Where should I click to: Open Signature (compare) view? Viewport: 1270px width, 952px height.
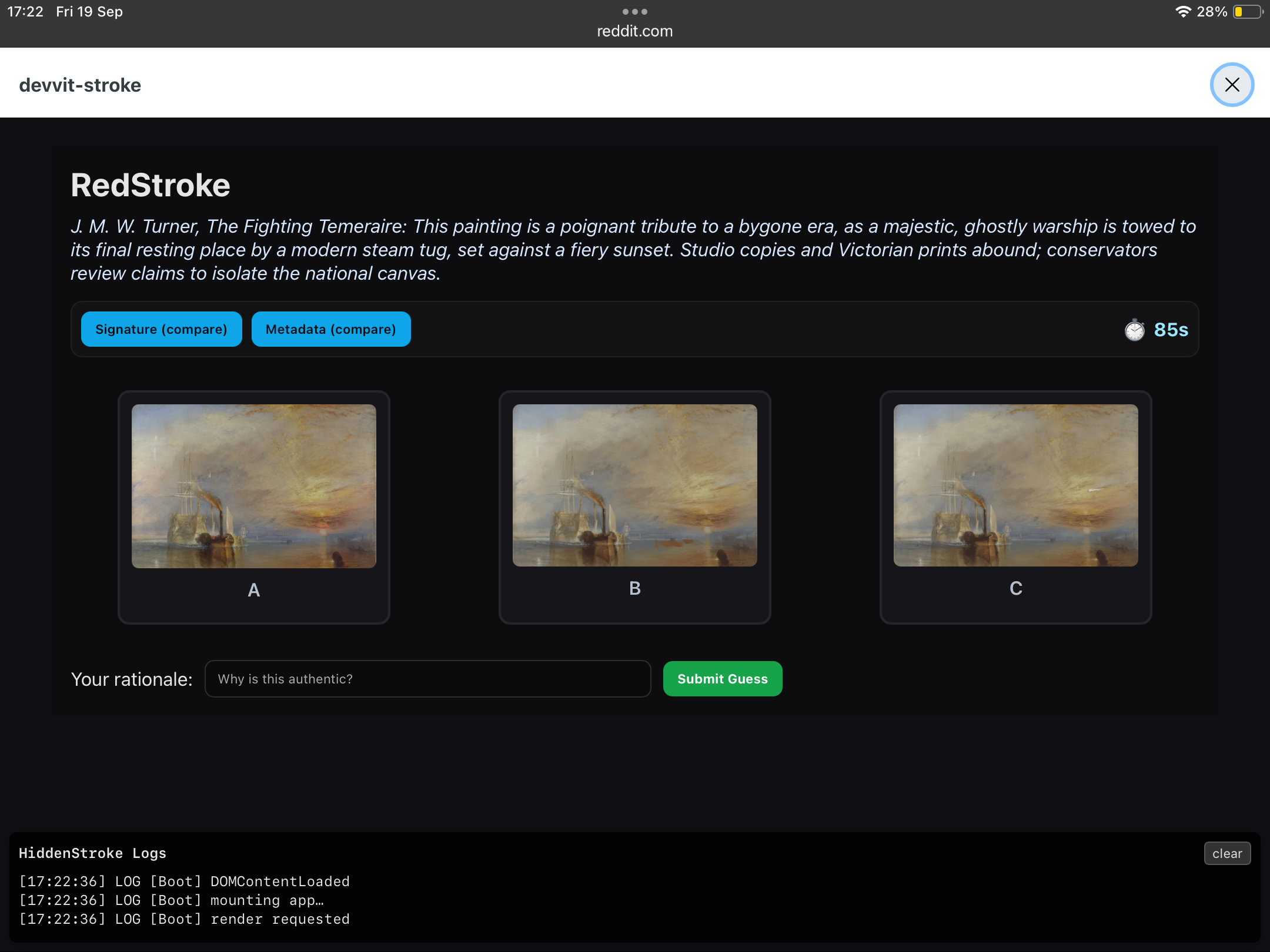coord(161,329)
